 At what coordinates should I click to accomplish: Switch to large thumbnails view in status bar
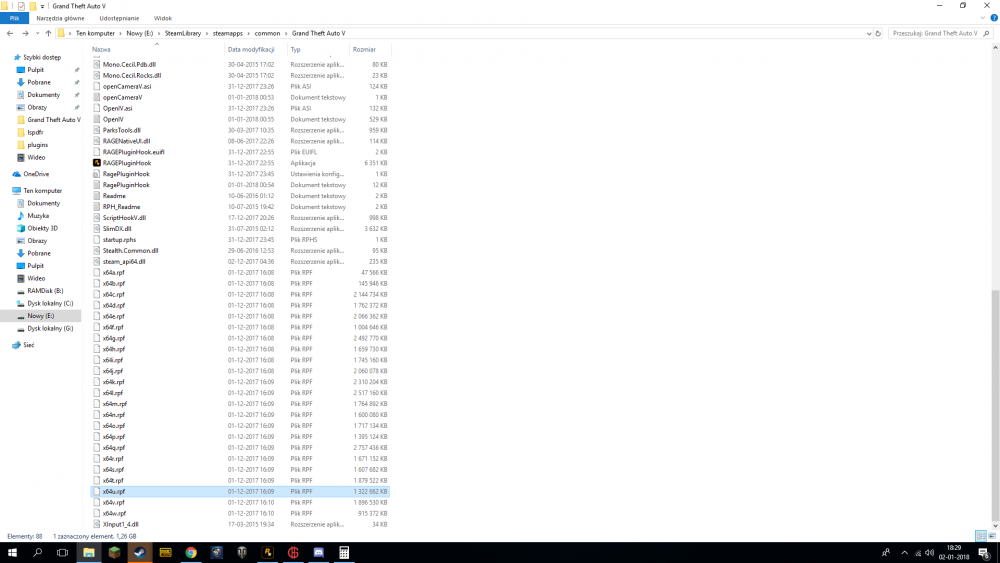click(x=992, y=536)
